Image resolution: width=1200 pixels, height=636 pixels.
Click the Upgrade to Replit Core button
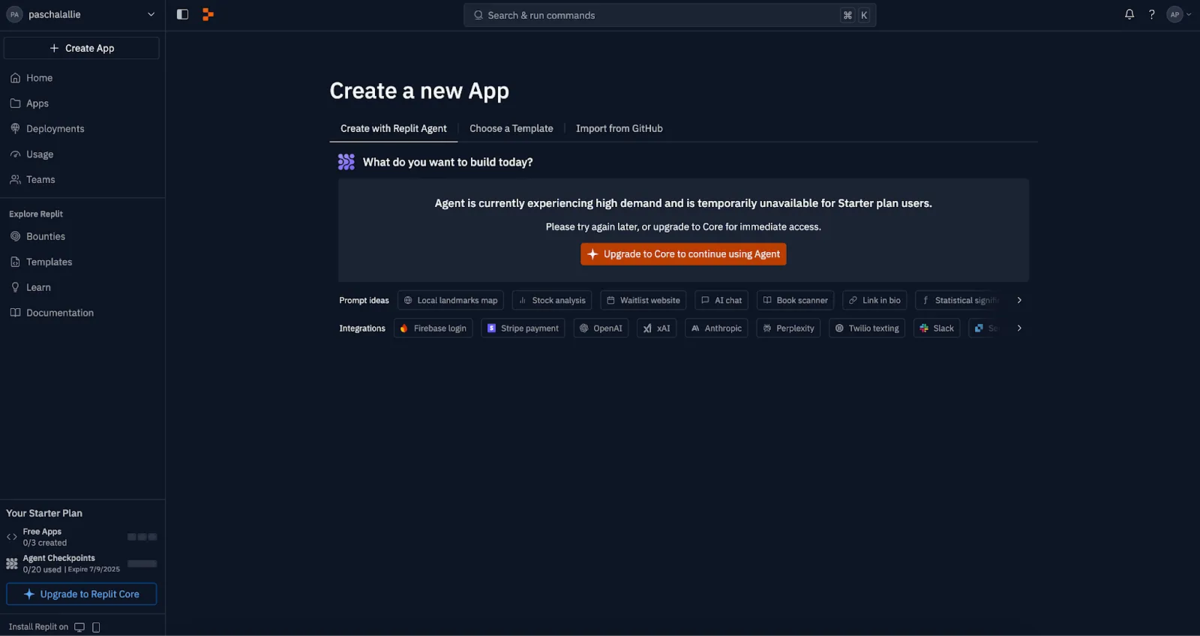[82, 594]
